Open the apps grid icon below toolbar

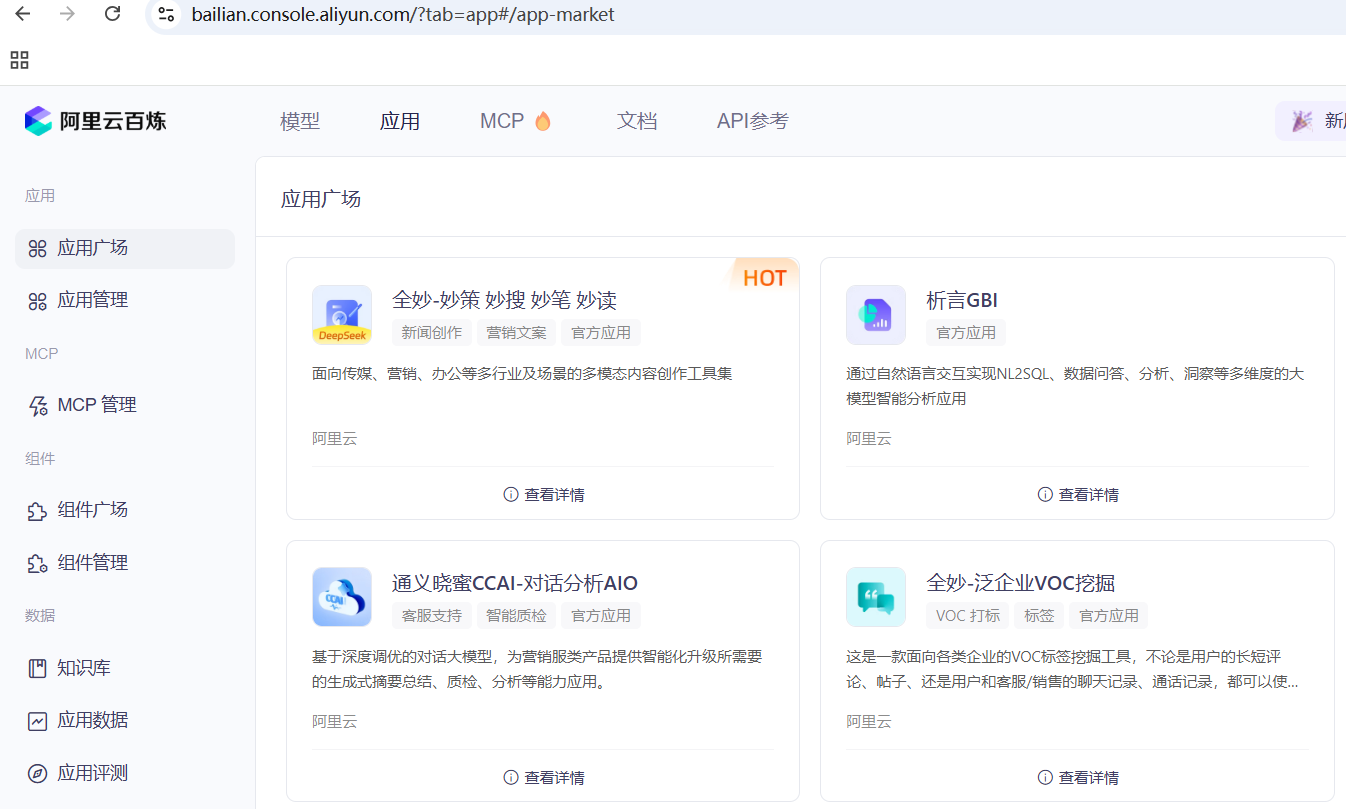click(19, 60)
